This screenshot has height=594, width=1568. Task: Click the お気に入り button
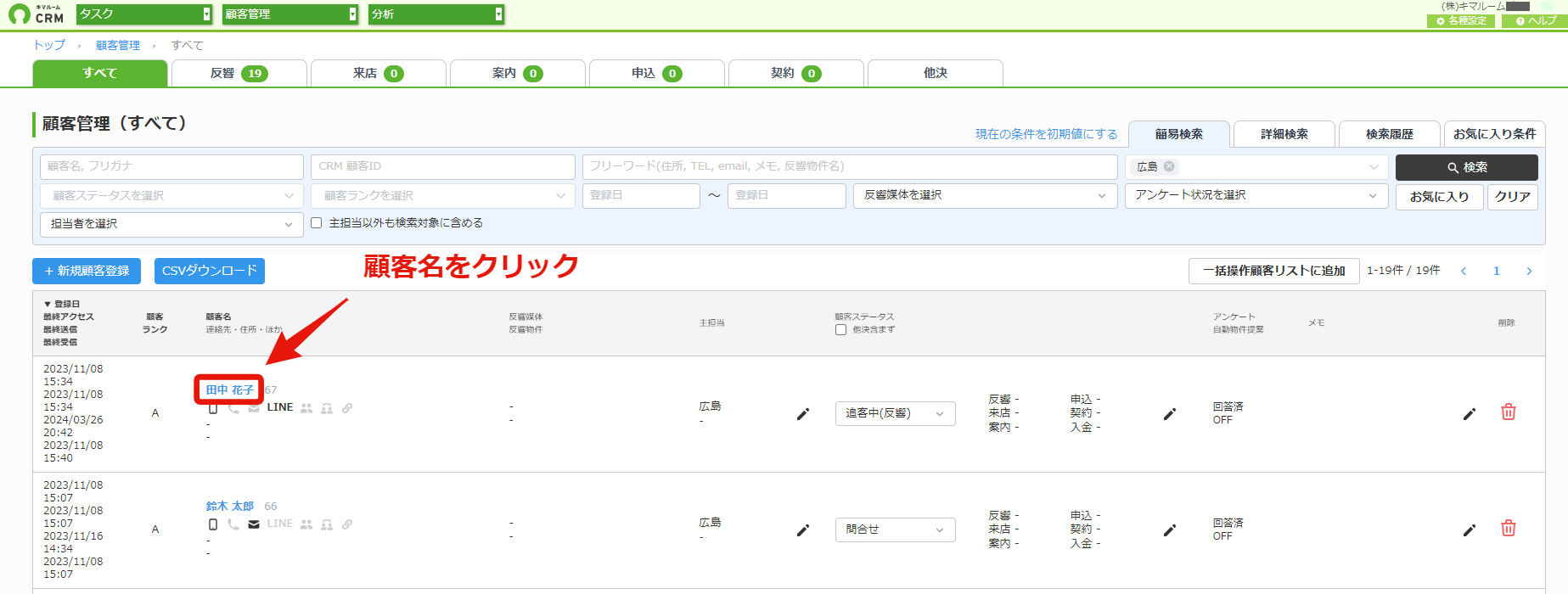[1440, 197]
